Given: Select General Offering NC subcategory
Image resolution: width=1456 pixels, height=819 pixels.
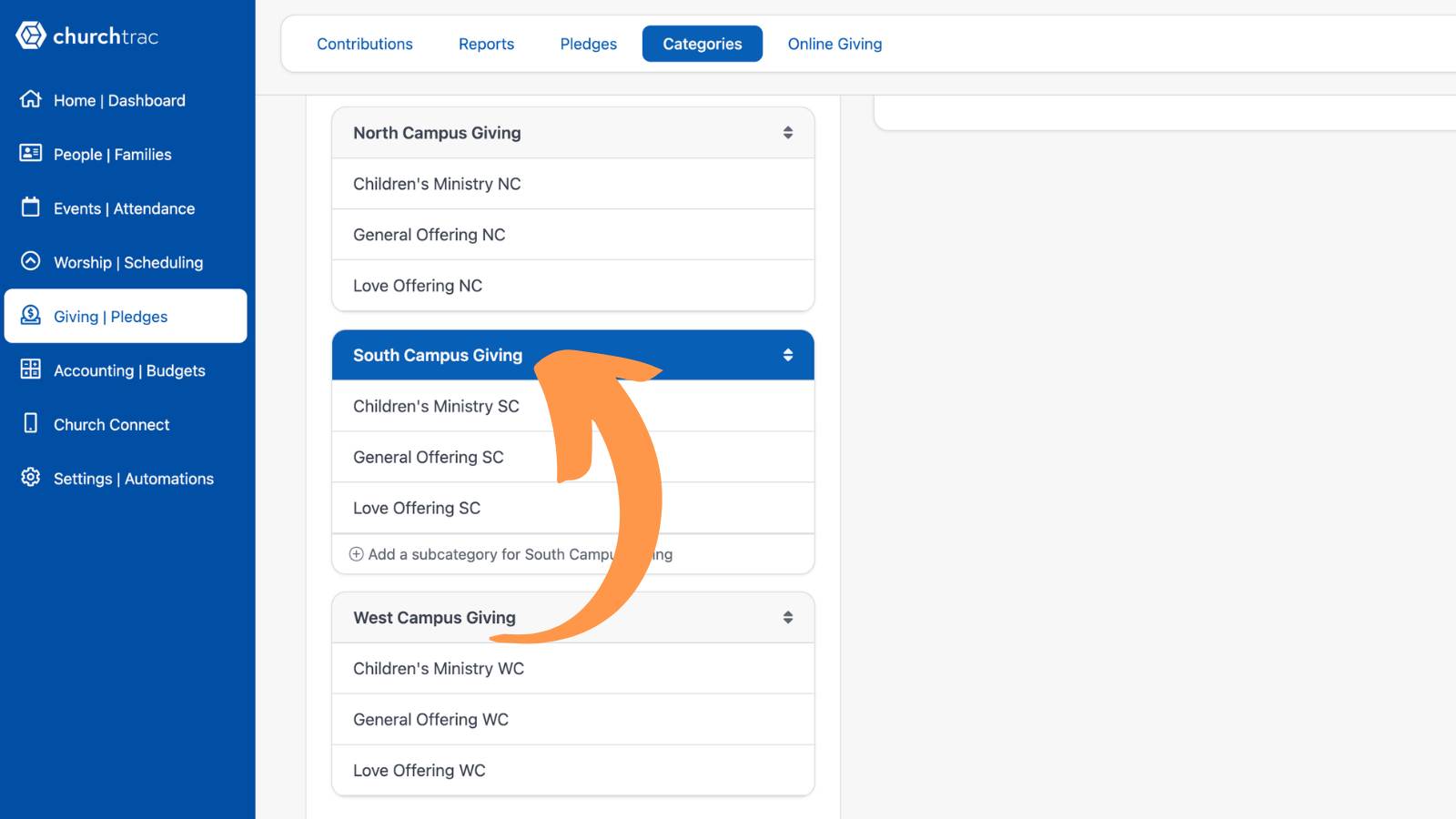Looking at the screenshot, I should (573, 235).
